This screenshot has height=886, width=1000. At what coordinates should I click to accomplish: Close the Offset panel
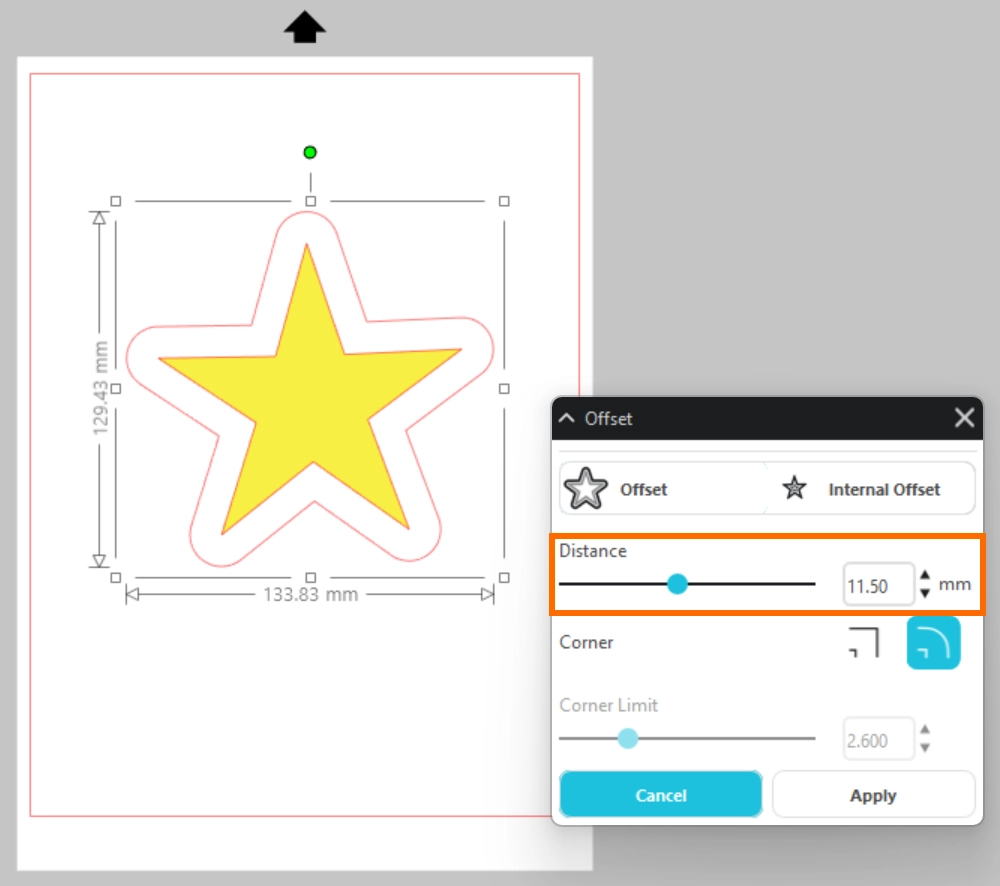964,418
